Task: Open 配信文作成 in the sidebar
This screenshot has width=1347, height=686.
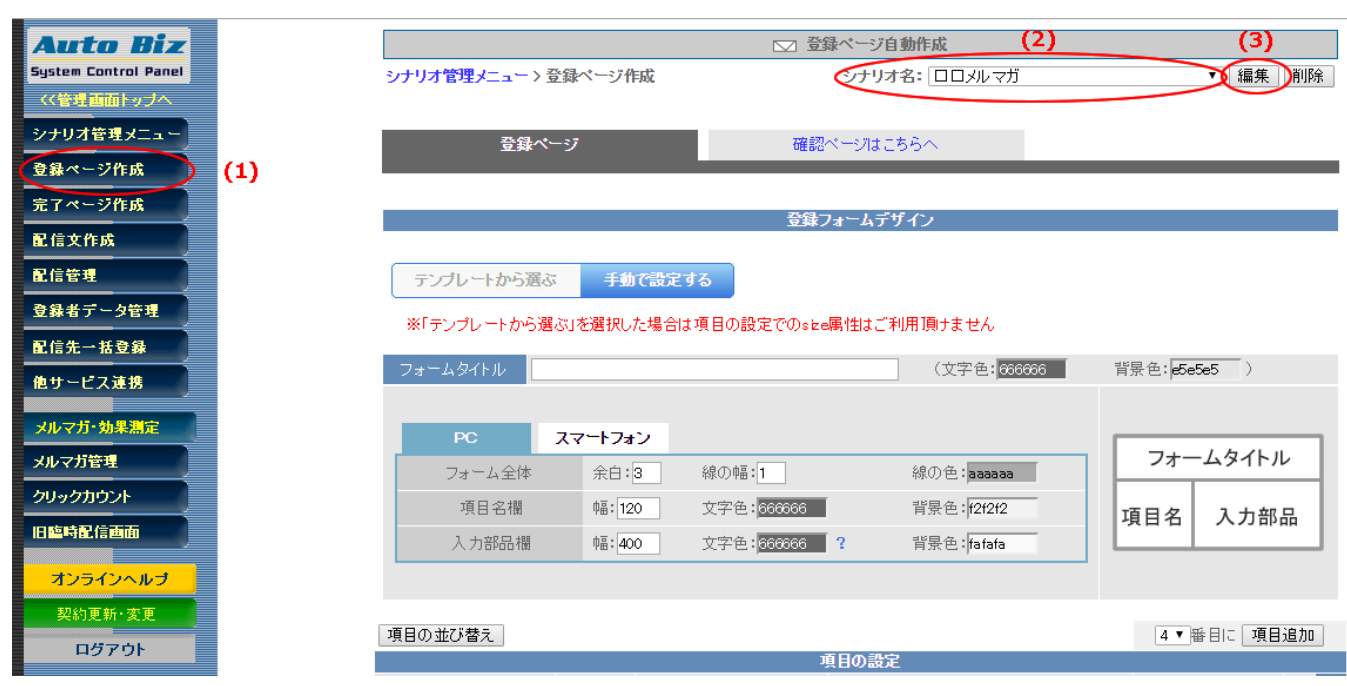Action: coord(104,240)
